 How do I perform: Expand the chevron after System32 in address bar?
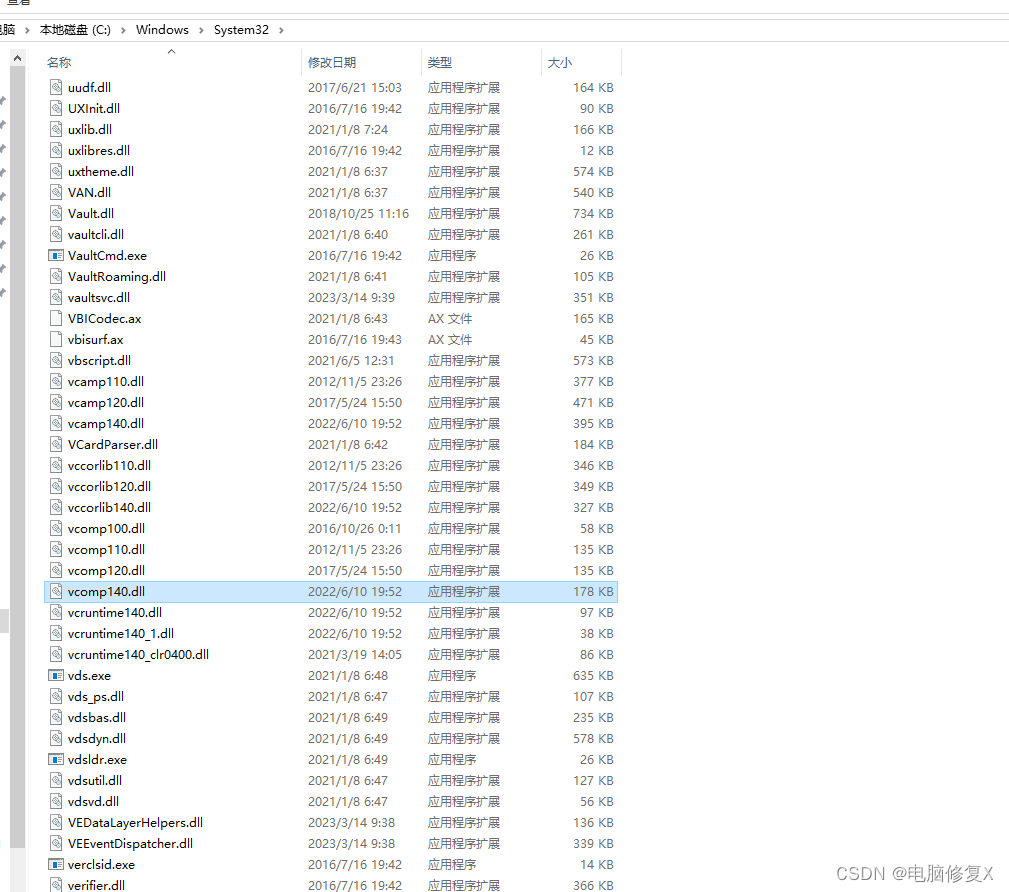click(x=281, y=30)
